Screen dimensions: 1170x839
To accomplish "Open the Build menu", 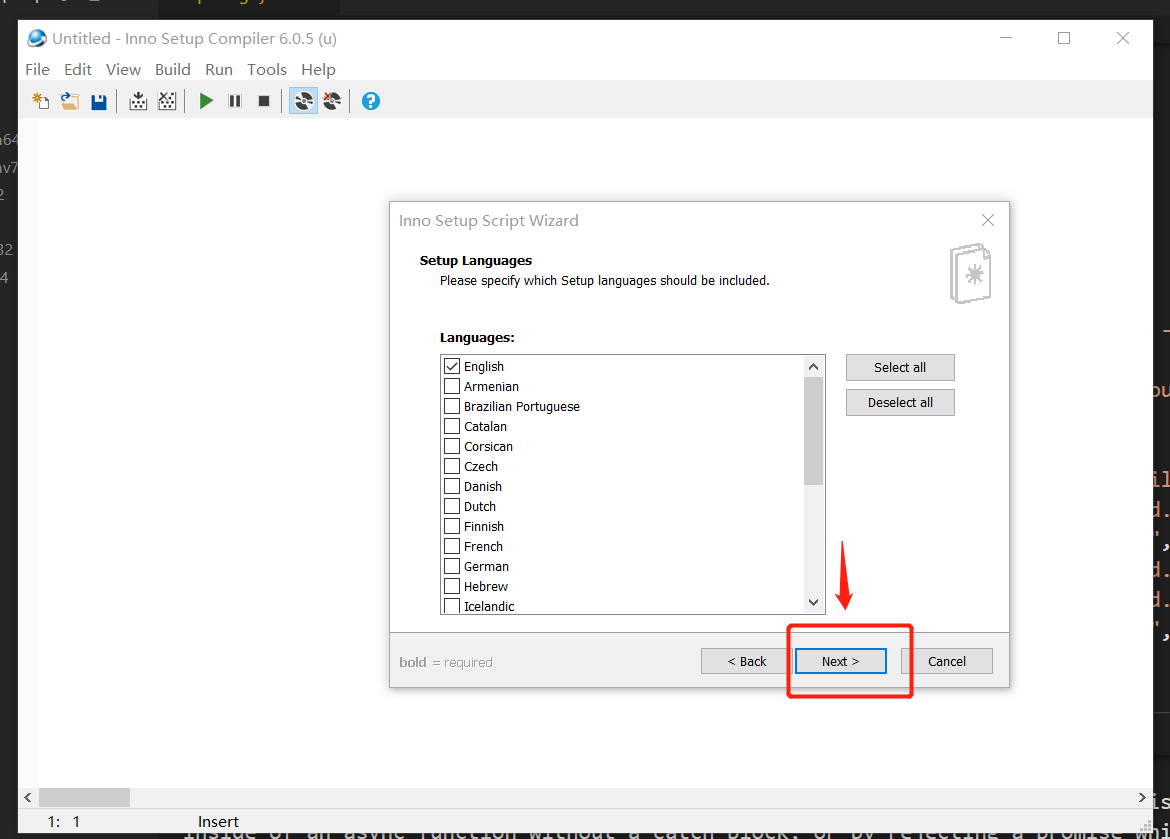I will [172, 69].
